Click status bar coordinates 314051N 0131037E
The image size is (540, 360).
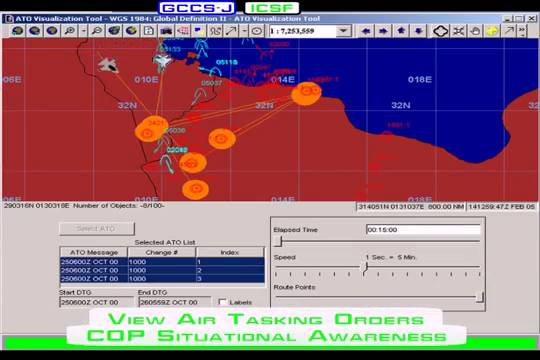tap(391, 207)
